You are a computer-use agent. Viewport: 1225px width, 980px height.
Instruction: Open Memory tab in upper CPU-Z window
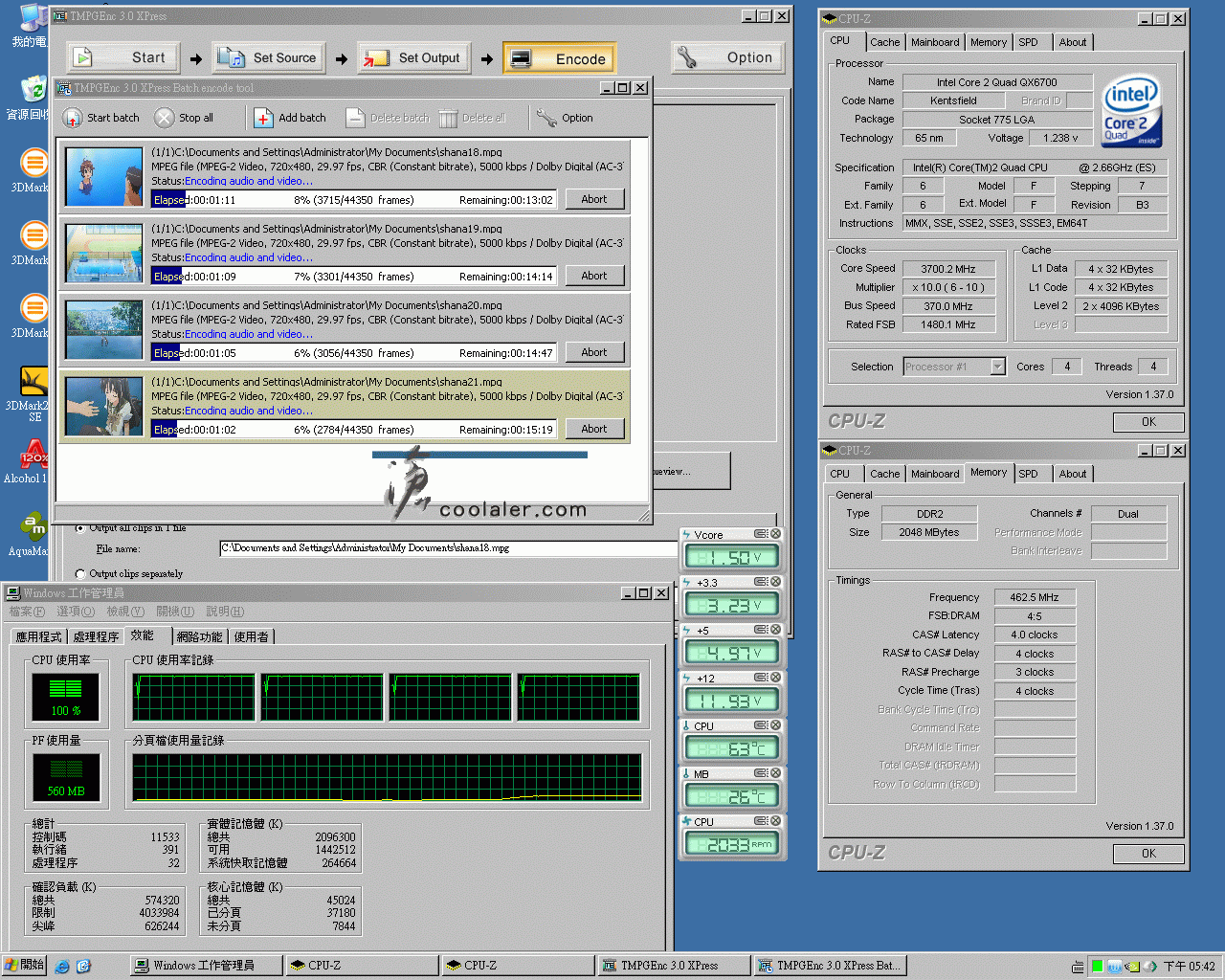click(989, 42)
